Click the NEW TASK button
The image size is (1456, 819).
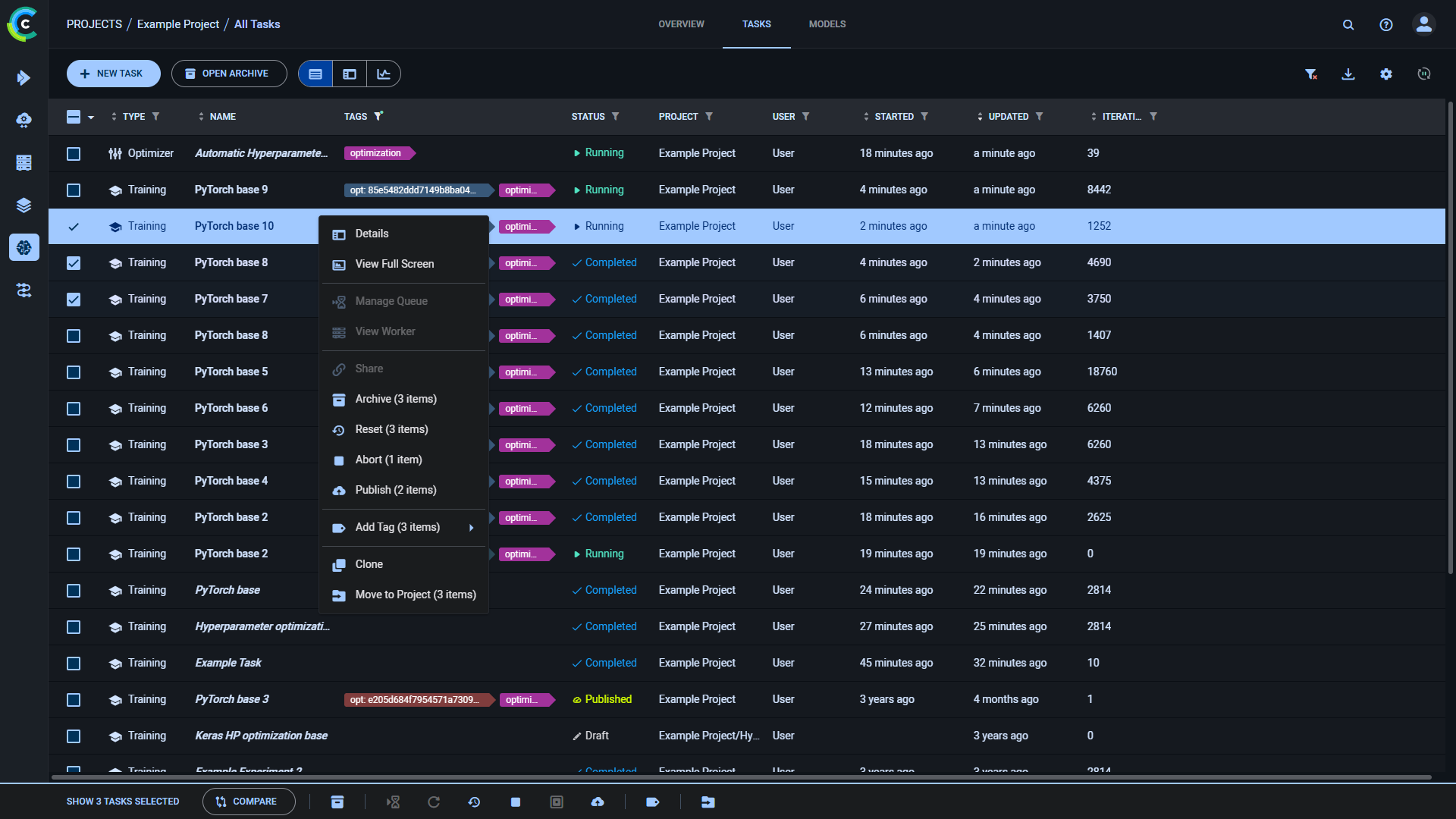(113, 74)
